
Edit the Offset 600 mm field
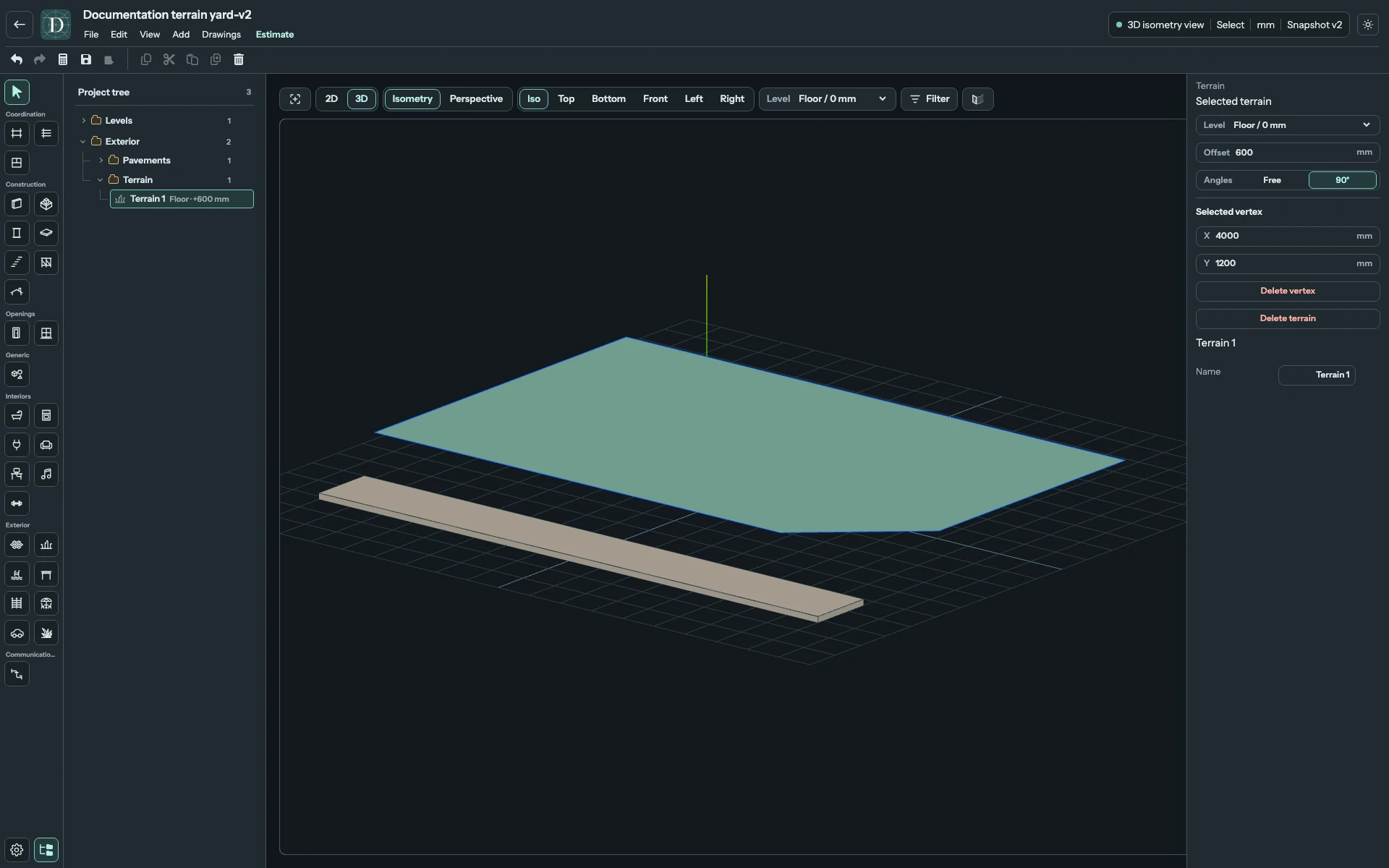1288,153
